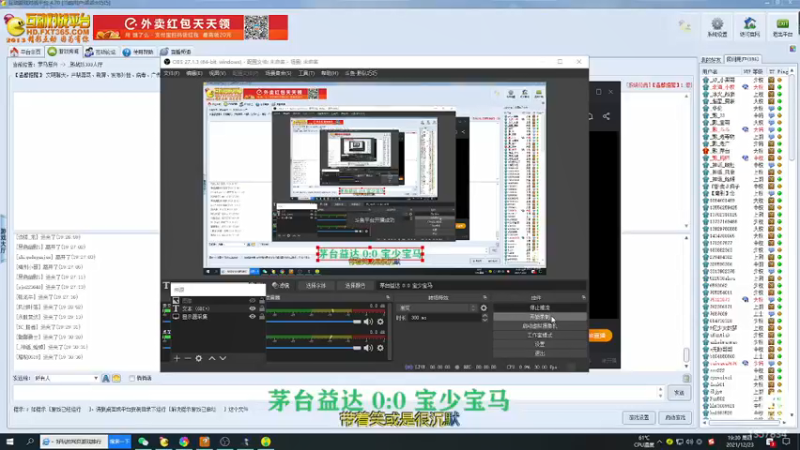
Task: Click the share icon in dark window behind OBS
Action: click(x=606, y=116)
